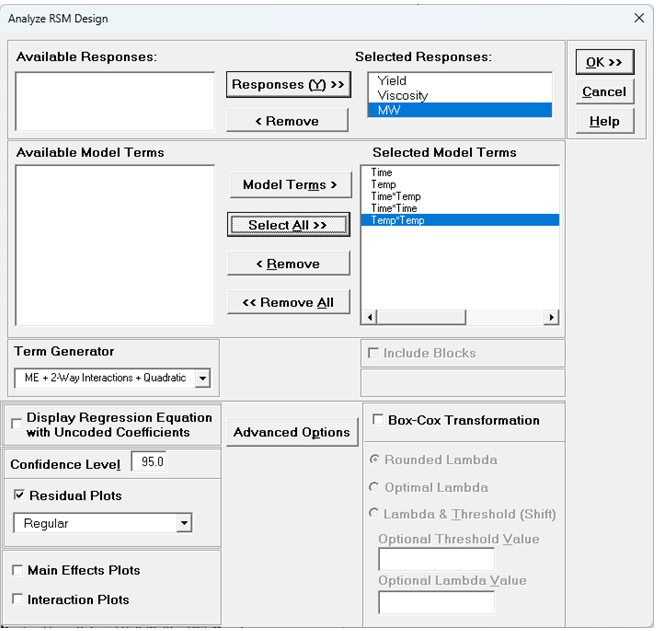This screenshot has width=657, height=631.
Task: Toggle the Residual Plots checkbox
Action: 19,495
